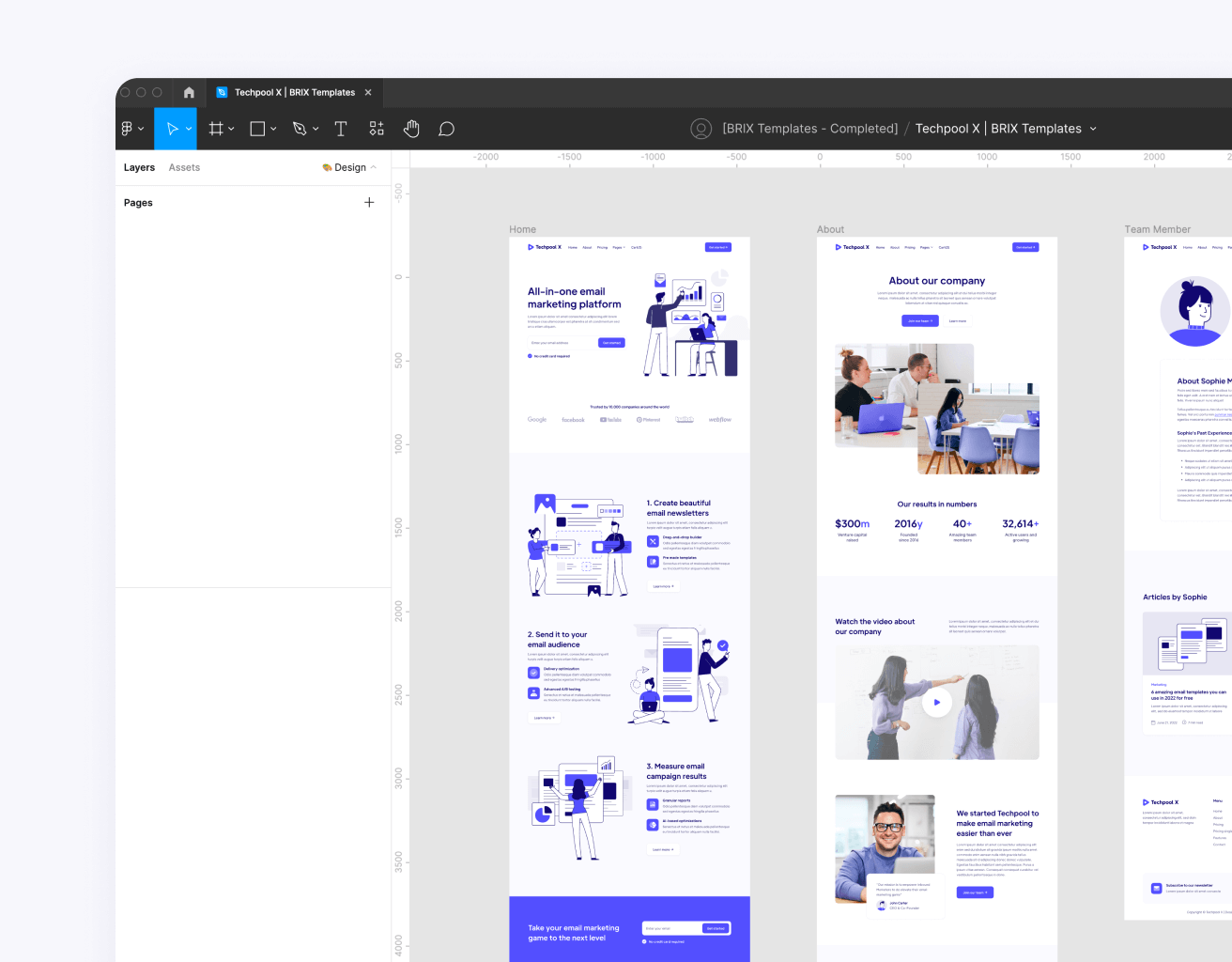Click the Pages section header
1232x962 pixels.
click(x=138, y=203)
